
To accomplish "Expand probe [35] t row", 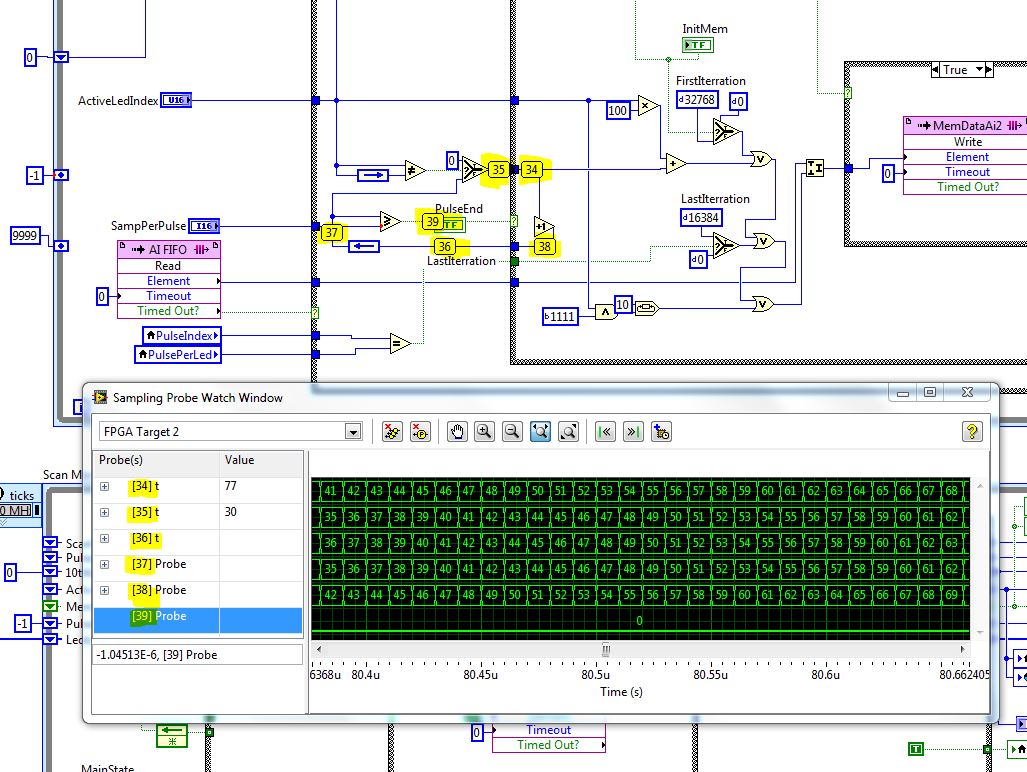I will tap(104, 513).
